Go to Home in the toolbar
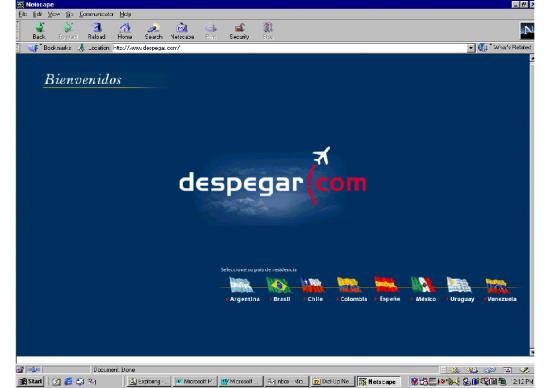Viewport: 550px width, 388px height. [125, 31]
